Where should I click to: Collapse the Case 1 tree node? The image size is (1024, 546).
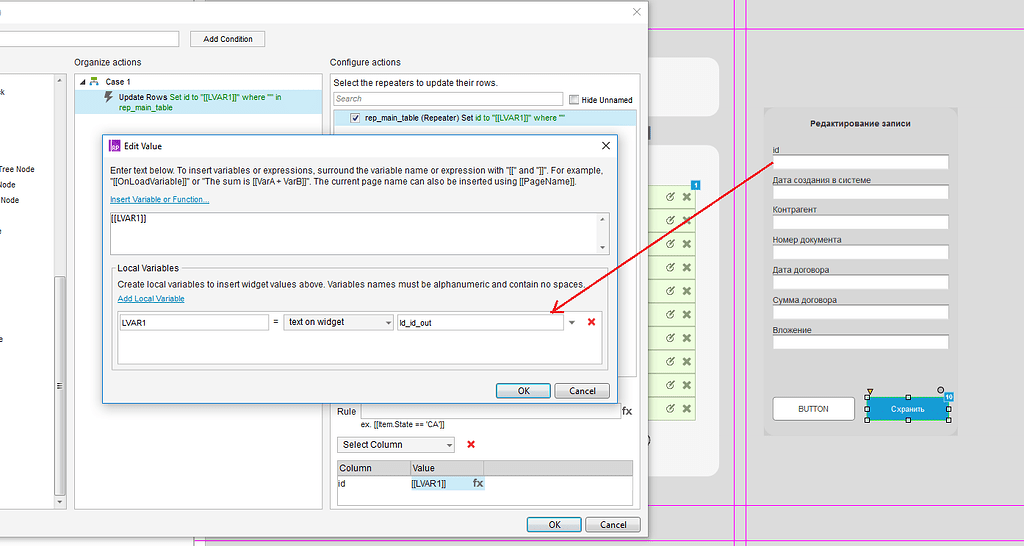point(82,82)
